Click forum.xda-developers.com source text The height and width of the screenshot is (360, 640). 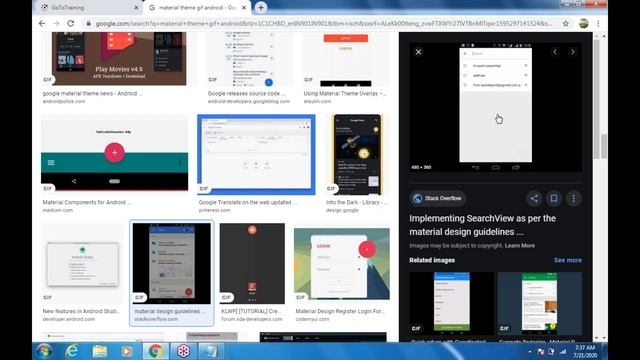point(252,319)
